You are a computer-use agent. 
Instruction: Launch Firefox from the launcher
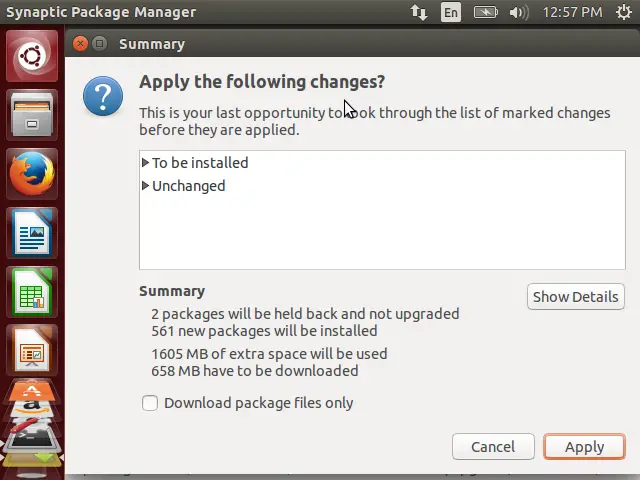[32, 173]
